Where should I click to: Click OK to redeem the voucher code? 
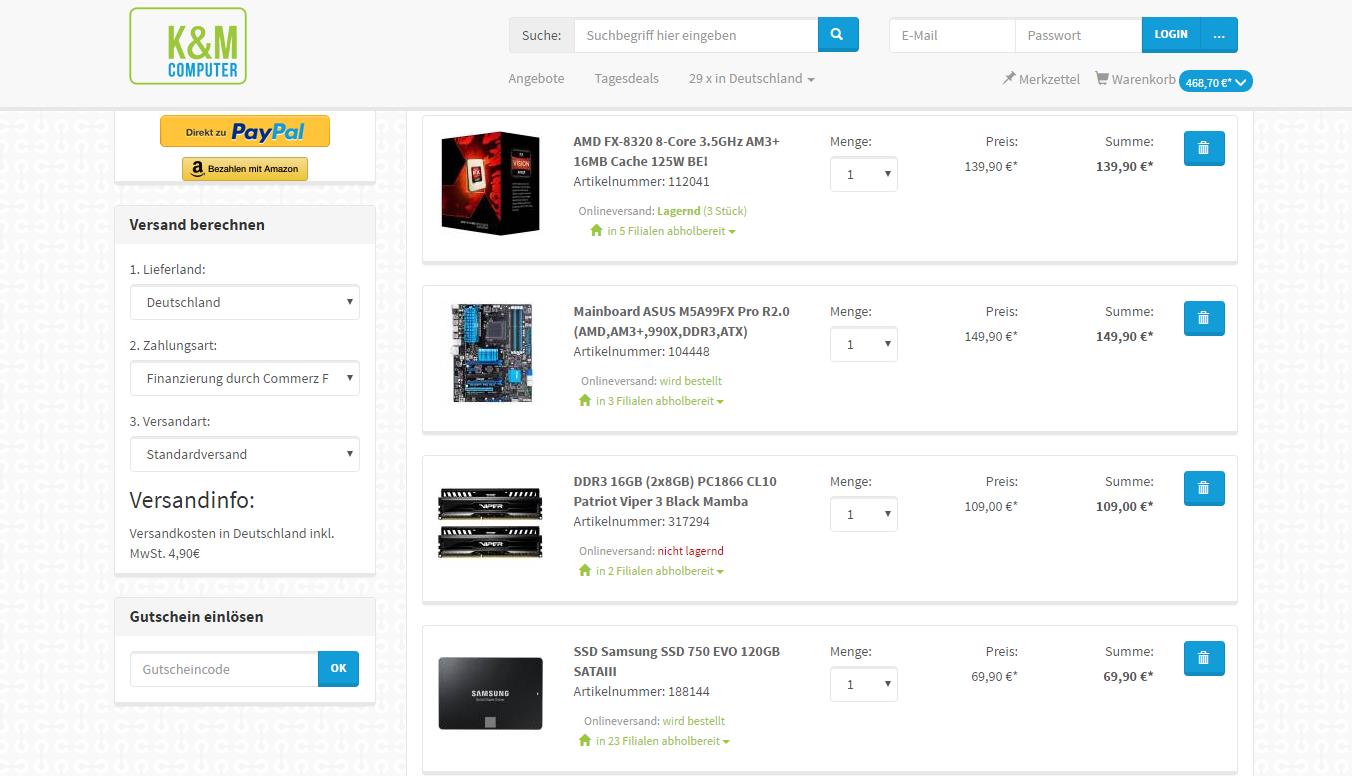(x=338, y=669)
